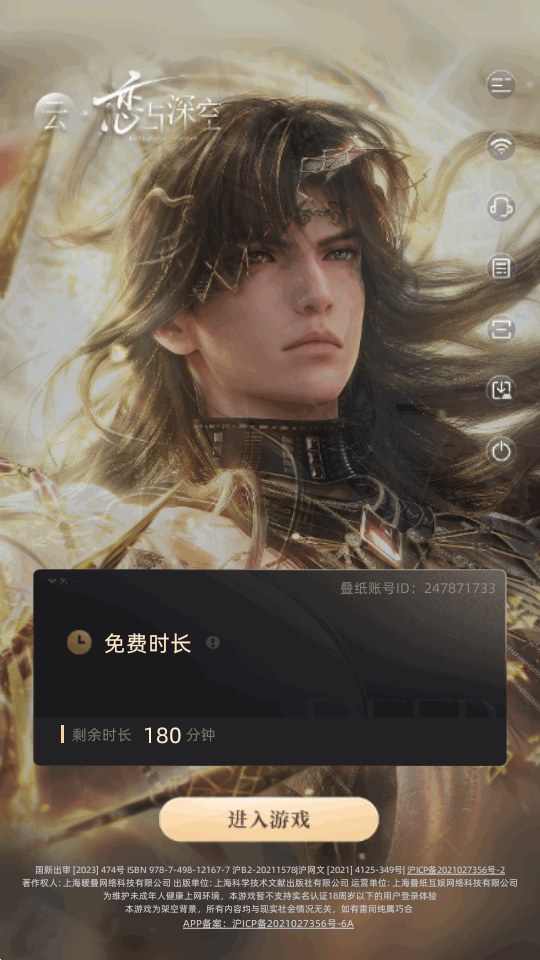The image size is (540, 960).
Task: Click the 免费时长 title label
Action: point(148,643)
